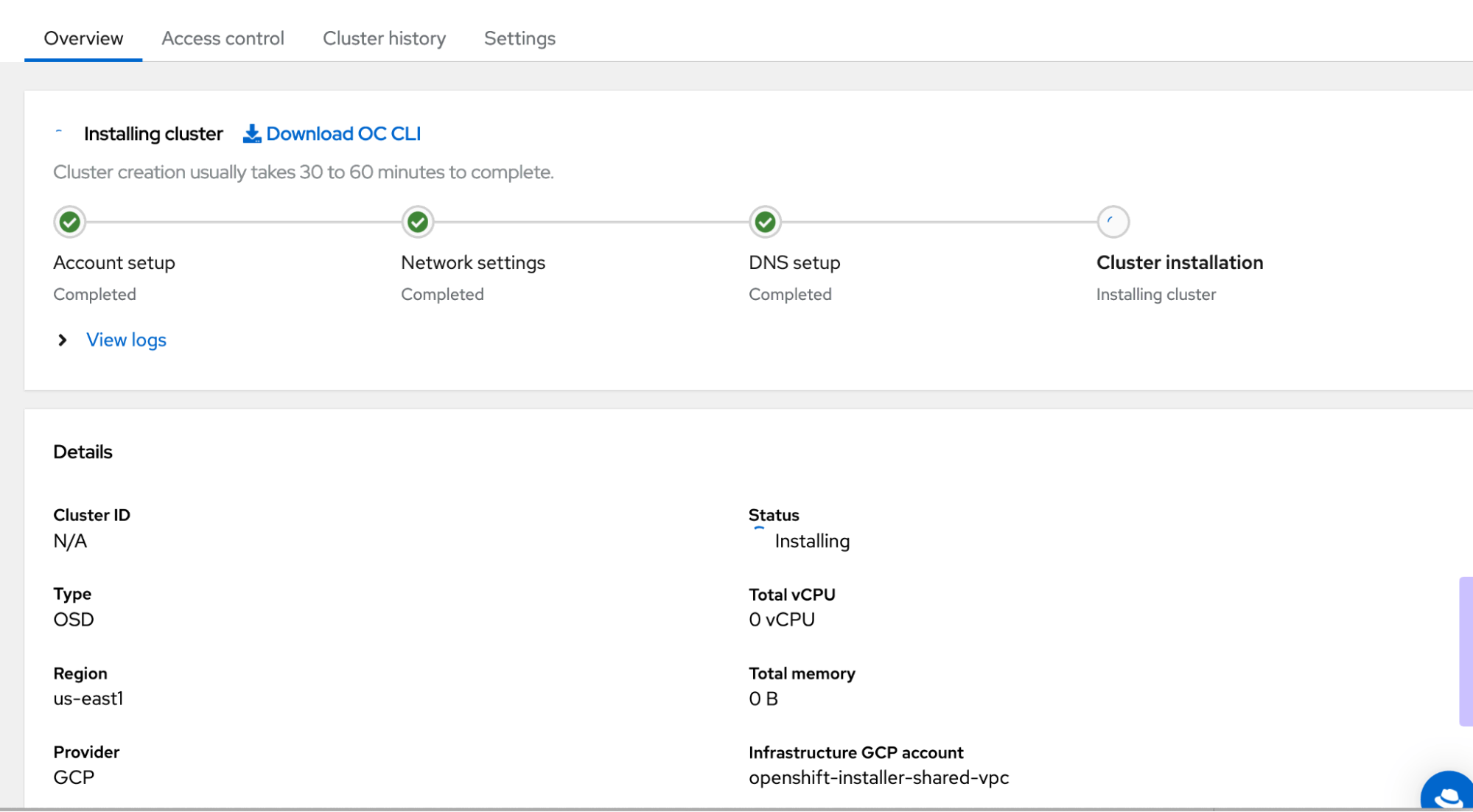Switch to the Settings tab

point(519,38)
